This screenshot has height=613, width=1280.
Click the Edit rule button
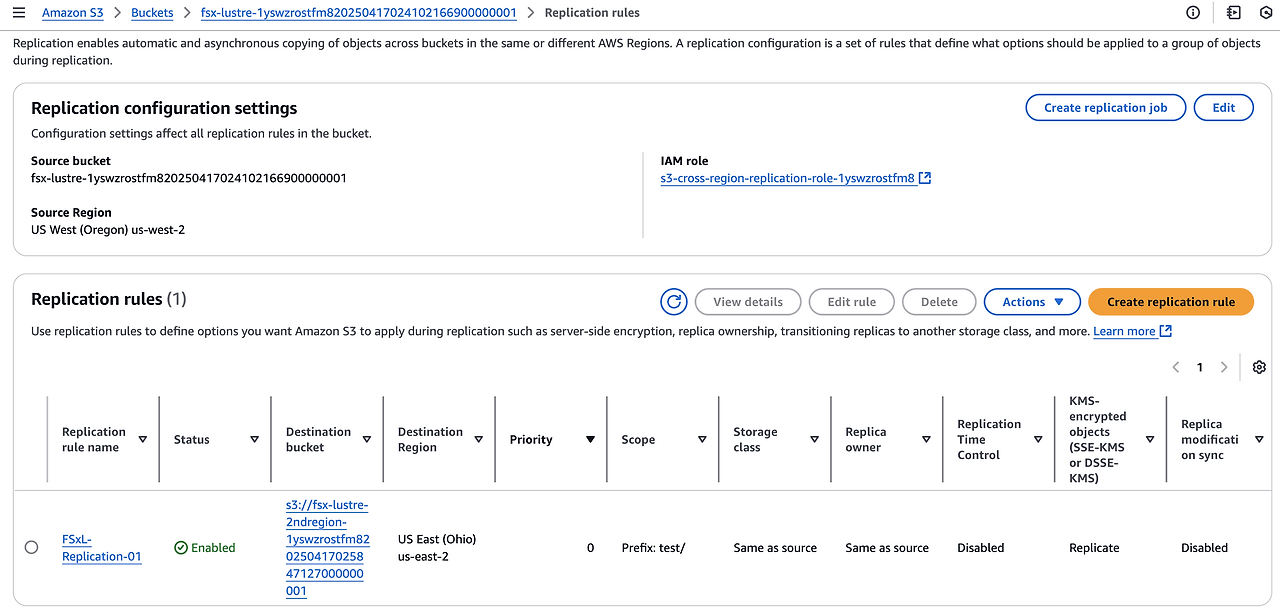click(852, 302)
